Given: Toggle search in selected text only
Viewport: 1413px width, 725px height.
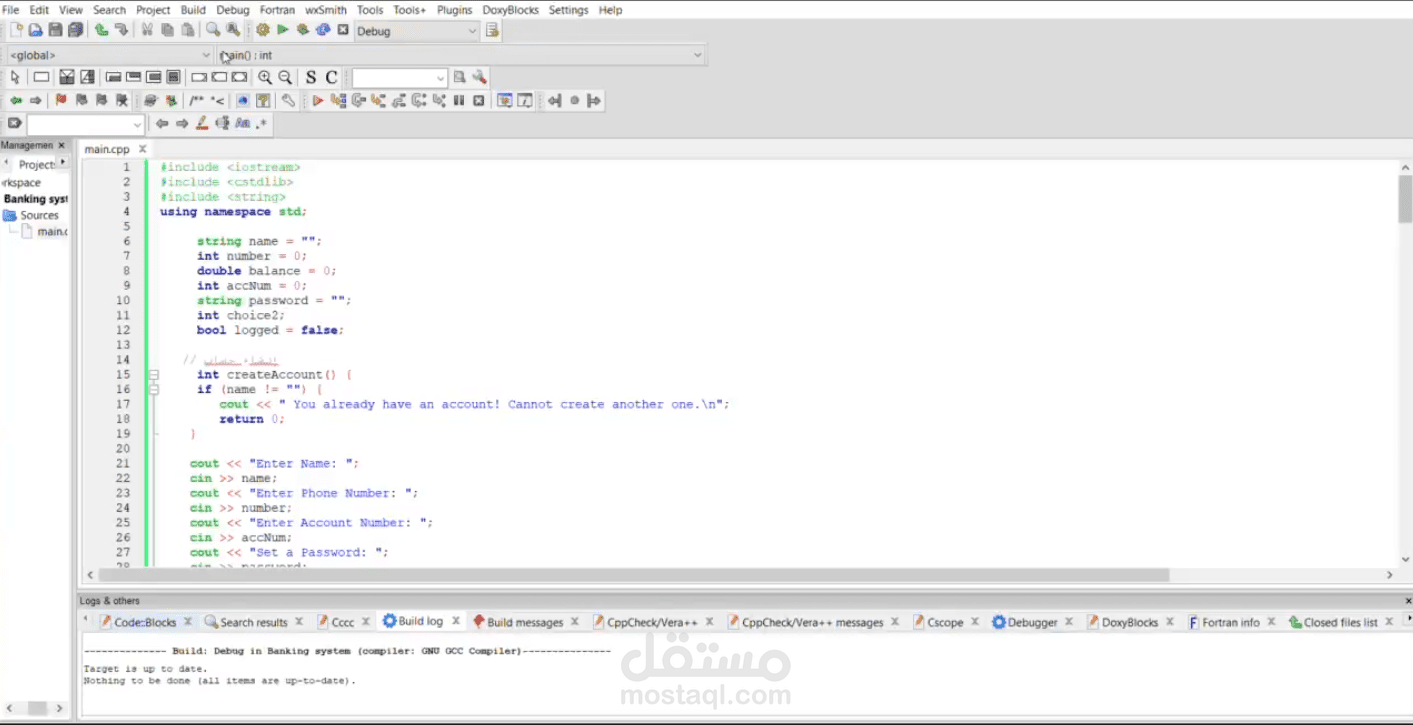Looking at the screenshot, I should click(222, 123).
